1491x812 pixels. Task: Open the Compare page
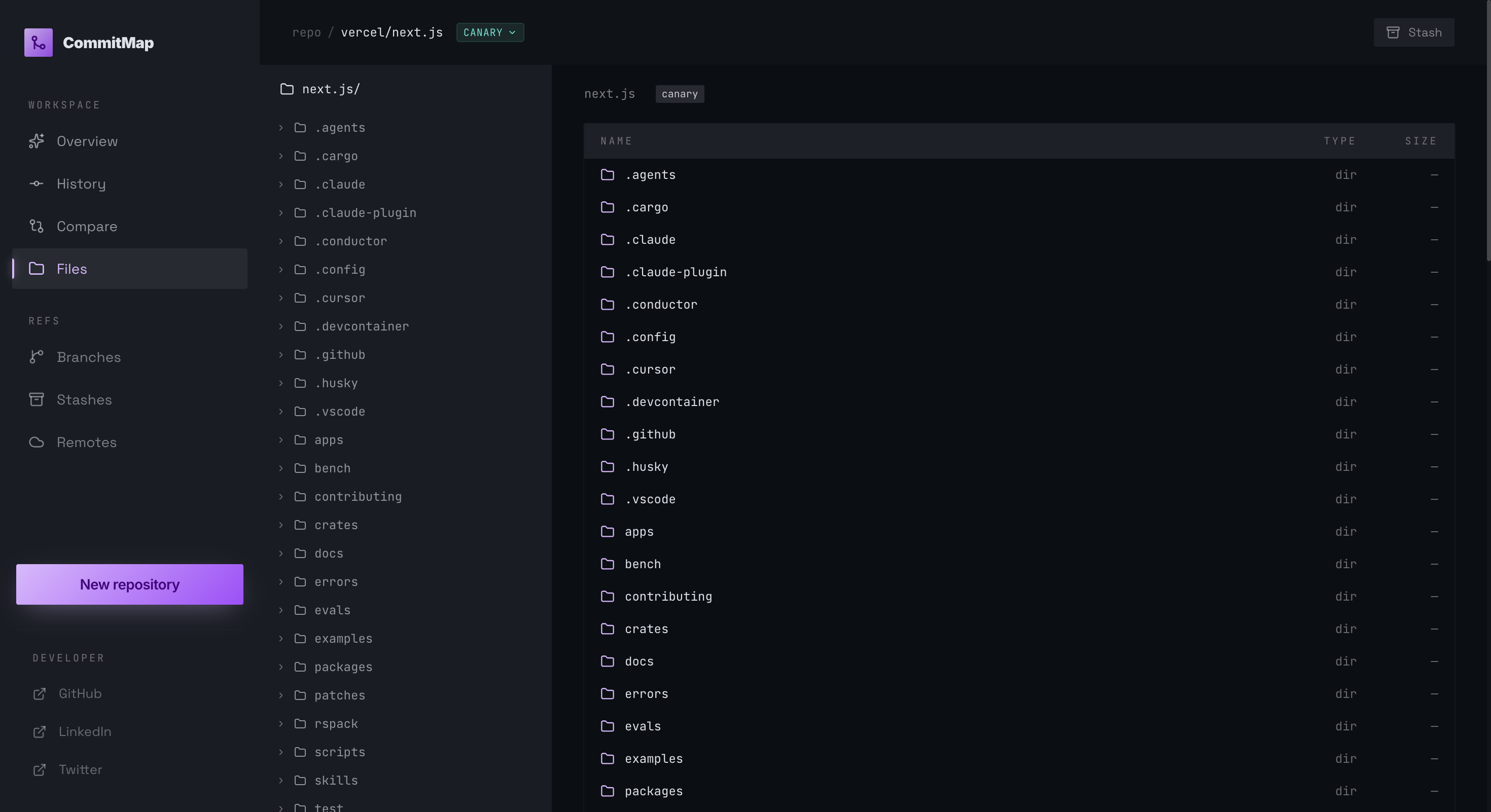tap(130, 226)
